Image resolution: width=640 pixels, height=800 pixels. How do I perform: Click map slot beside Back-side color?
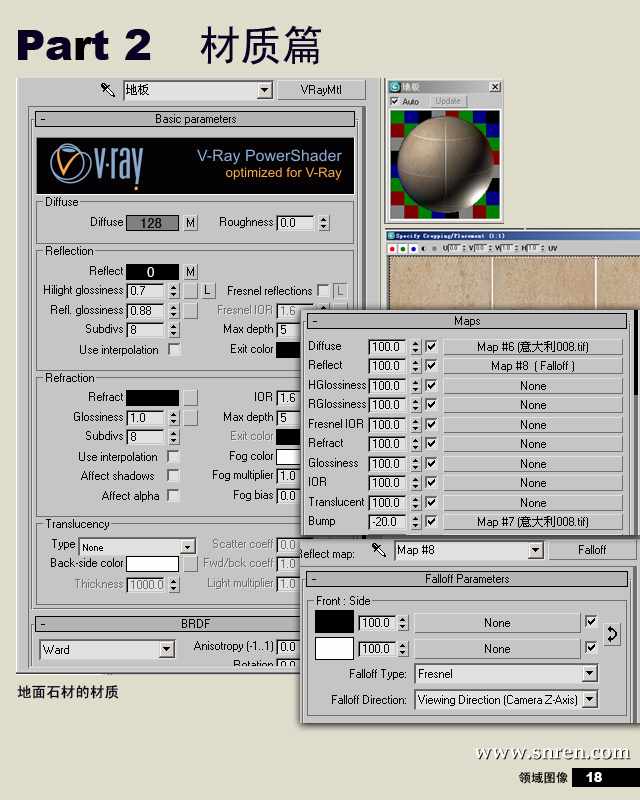pos(190,564)
